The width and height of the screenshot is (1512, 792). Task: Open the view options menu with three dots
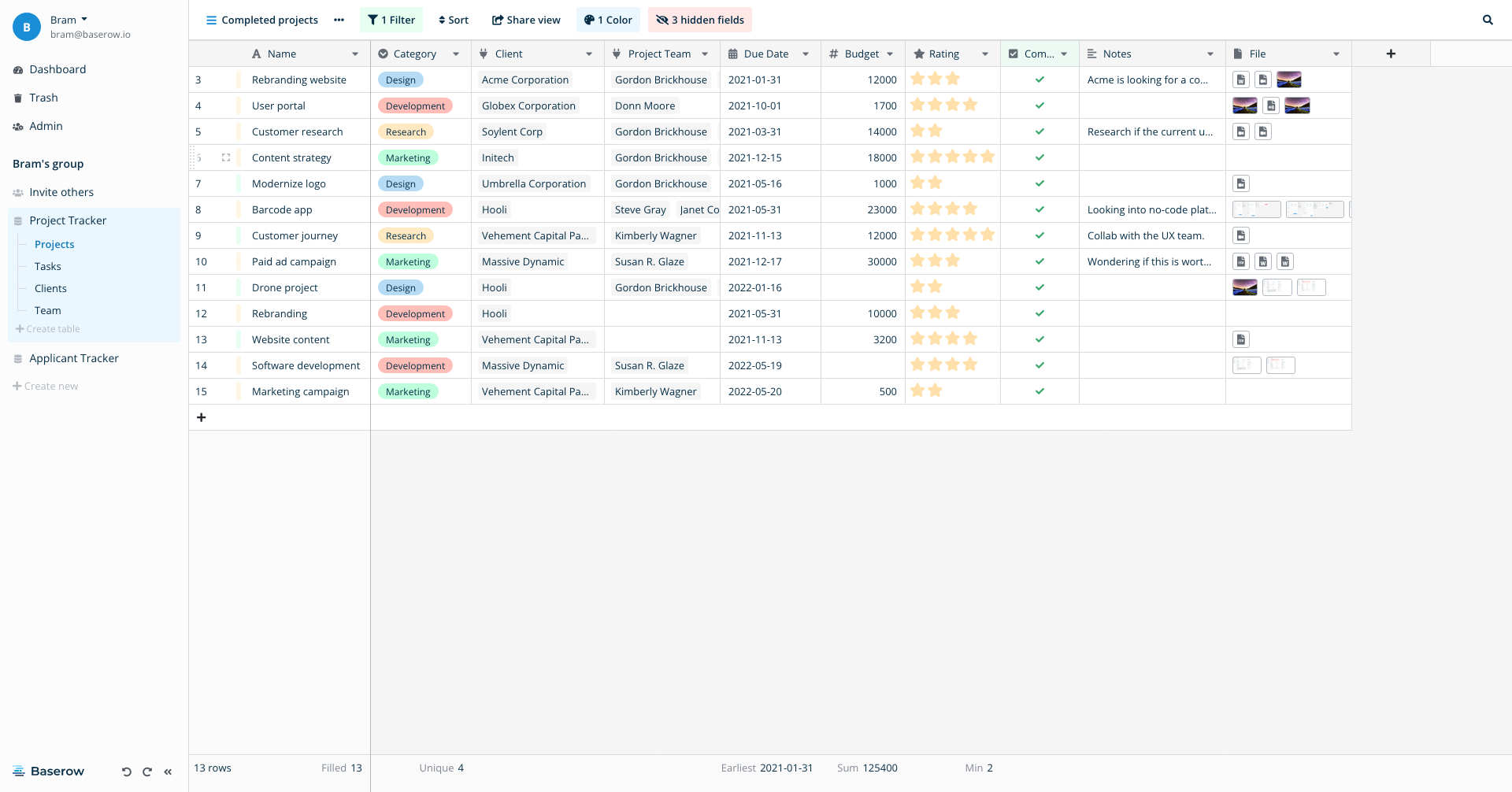click(x=339, y=20)
